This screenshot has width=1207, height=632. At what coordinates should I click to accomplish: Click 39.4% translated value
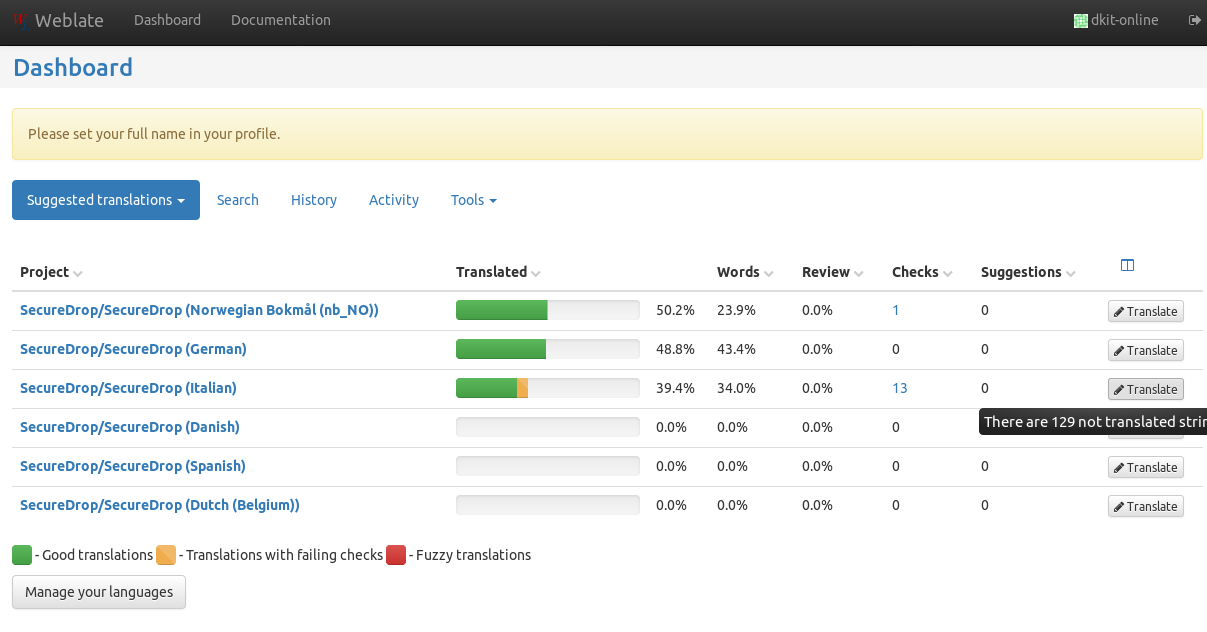click(675, 388)
